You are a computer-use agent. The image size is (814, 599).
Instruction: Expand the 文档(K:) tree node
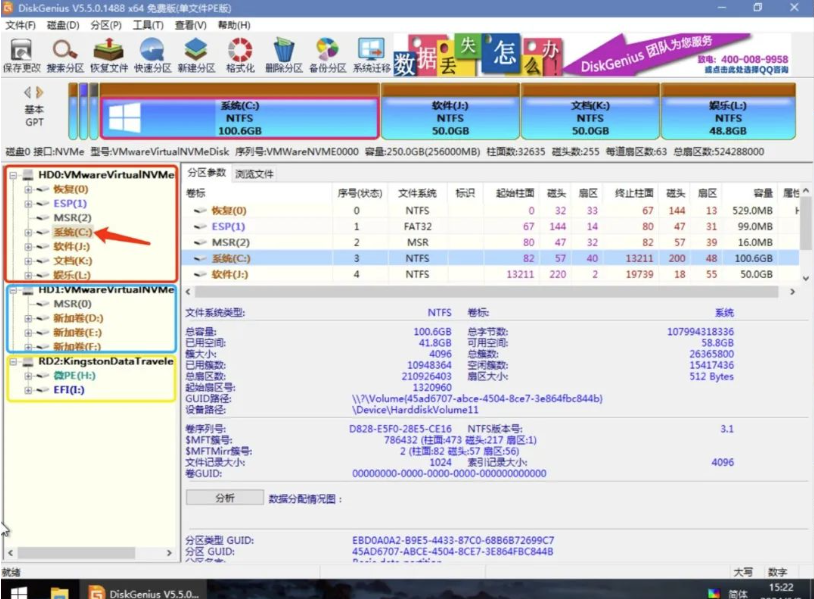(x=28, y=261)
